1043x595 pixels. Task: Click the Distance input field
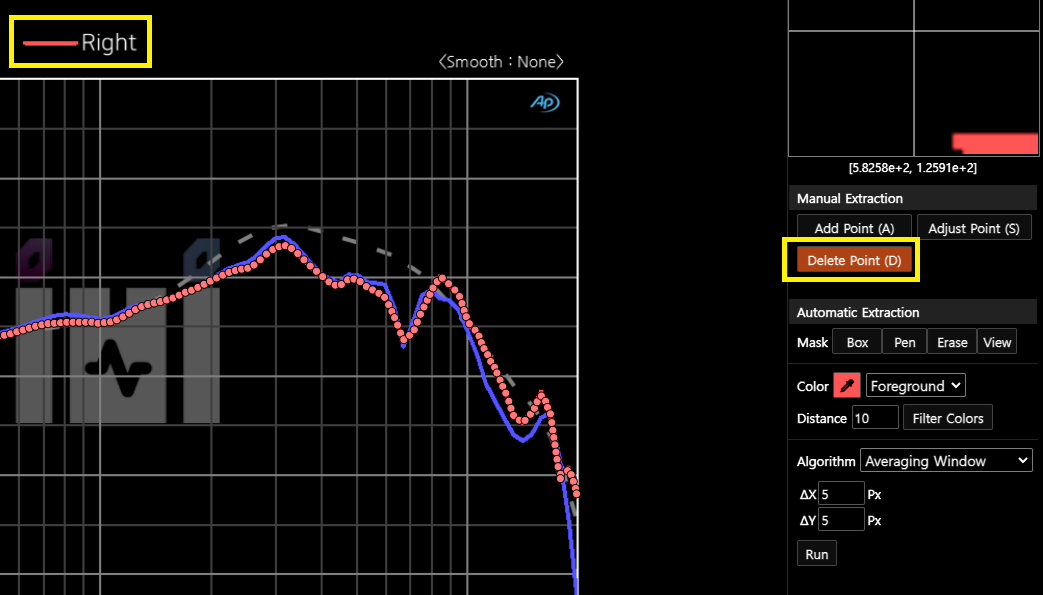875,418
